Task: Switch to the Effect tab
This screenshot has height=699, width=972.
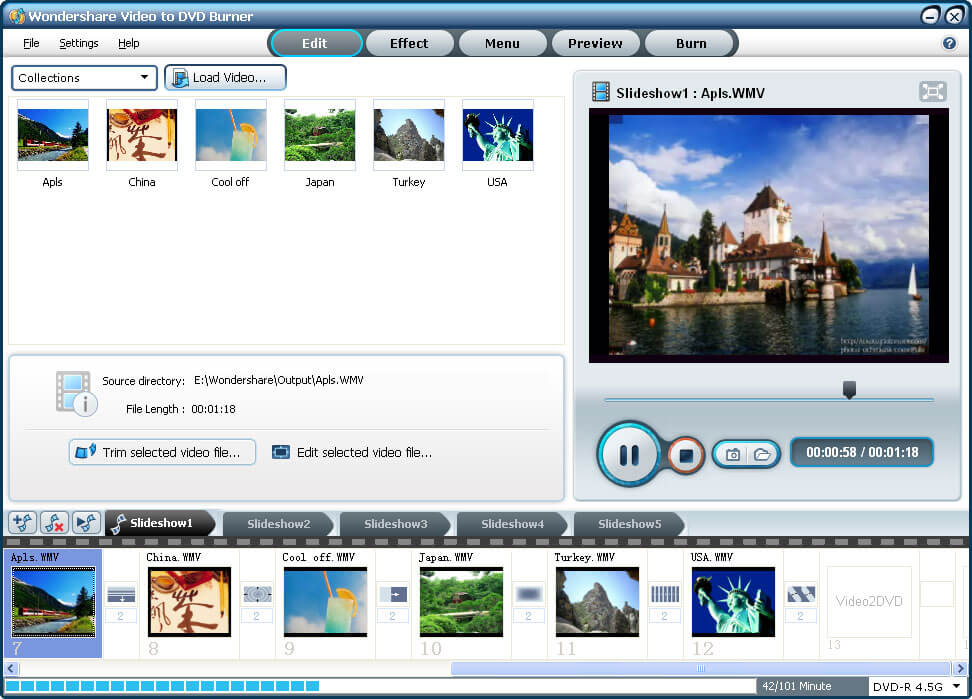Action: click(408, 43)
